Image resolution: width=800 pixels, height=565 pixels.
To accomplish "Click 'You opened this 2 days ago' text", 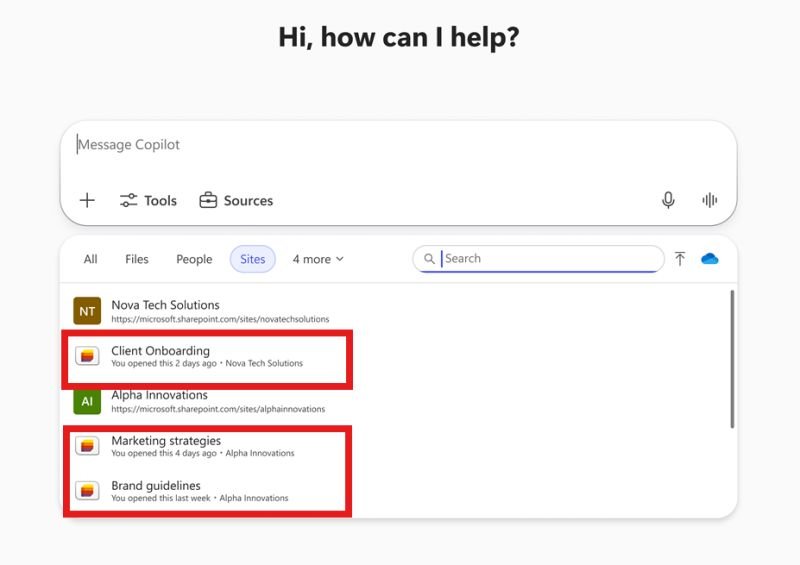I will (164, 363).
